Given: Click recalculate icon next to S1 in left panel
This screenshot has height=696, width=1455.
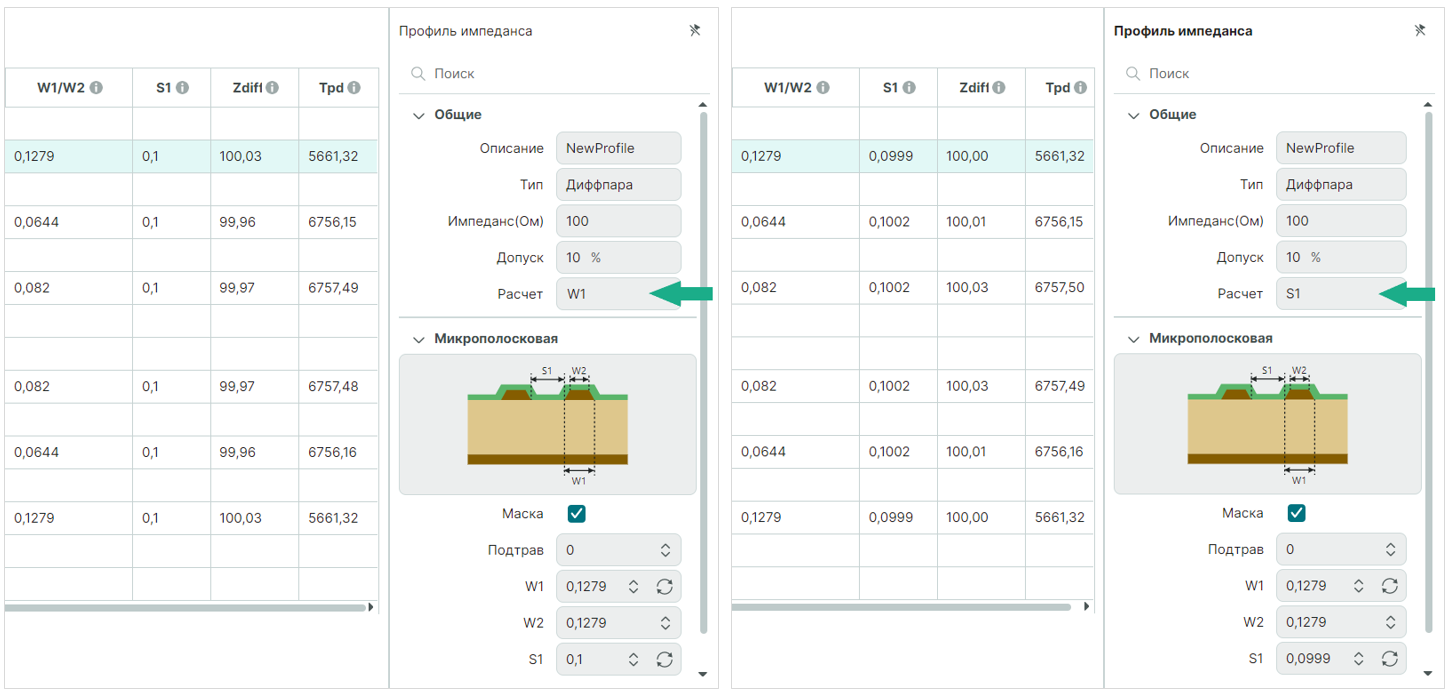Looking at the screenshot, I should click(x=665, y=660).
